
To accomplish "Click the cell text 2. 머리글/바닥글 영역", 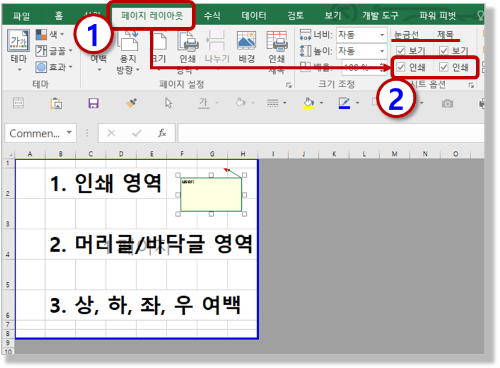I will click(x=151, y=244).
